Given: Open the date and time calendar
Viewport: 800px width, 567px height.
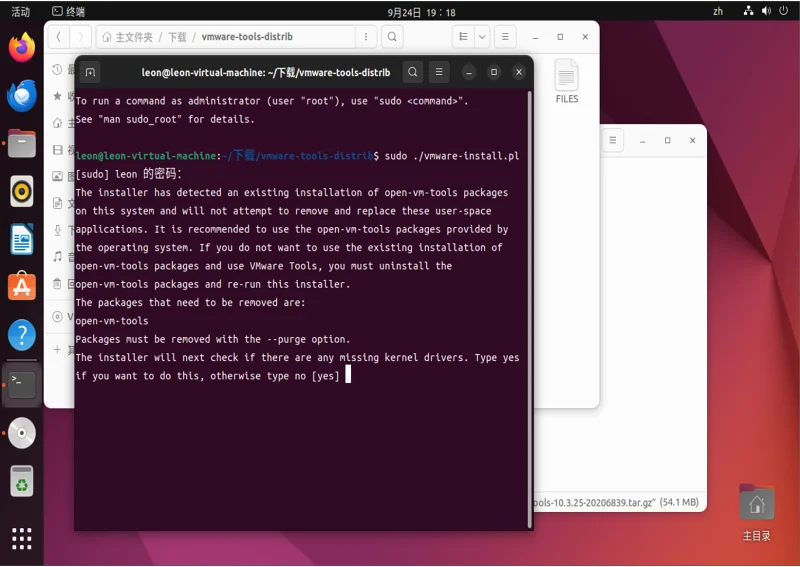Looking at the screenshot, I should click(x=421, y=12).
